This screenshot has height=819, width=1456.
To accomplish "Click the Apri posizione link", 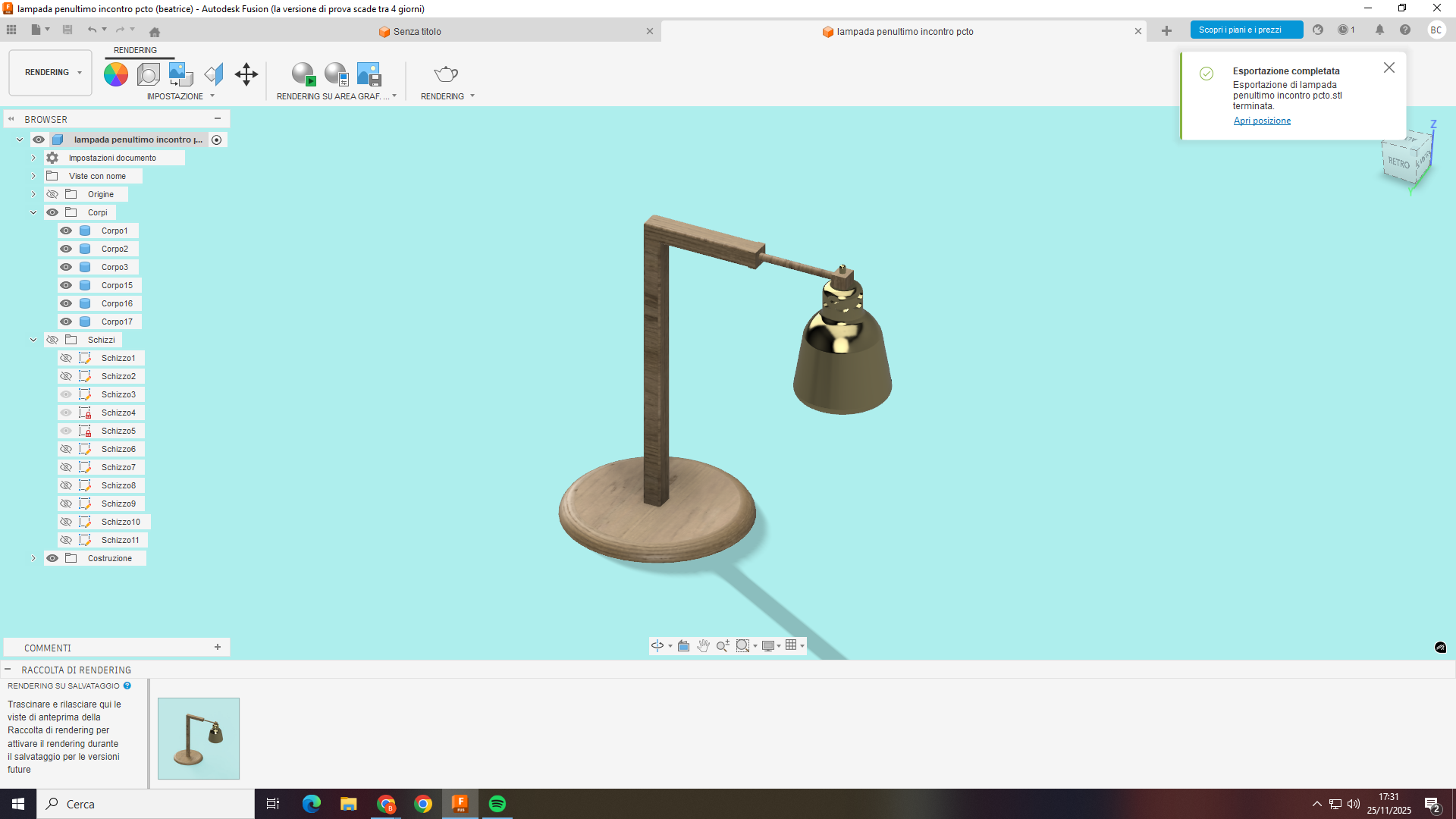I will [x=1261, y=121].
